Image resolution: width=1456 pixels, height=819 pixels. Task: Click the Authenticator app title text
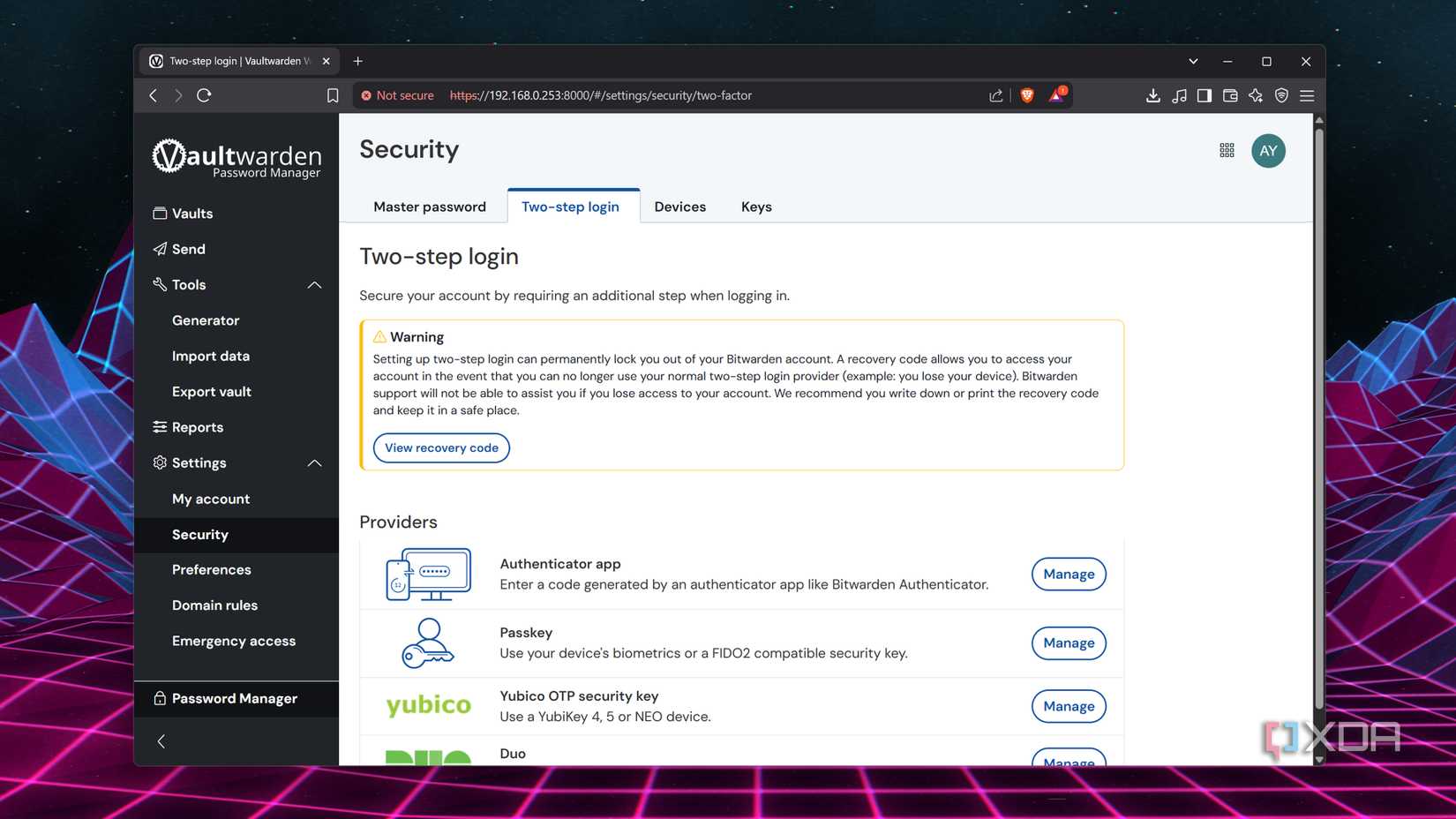560,563
